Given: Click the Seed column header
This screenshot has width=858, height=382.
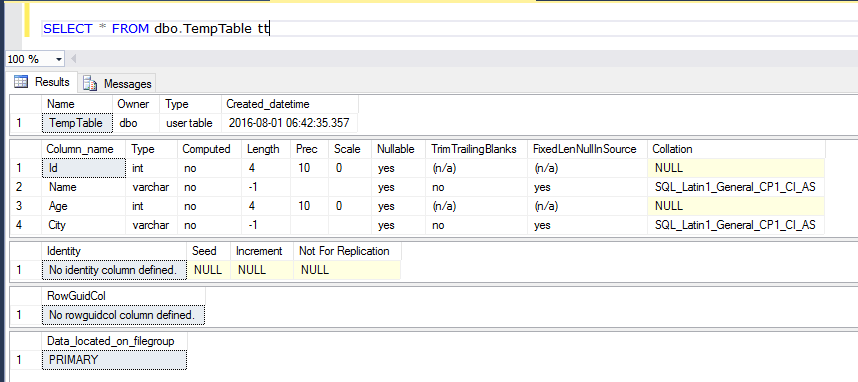Looking at the screenshot, I should coord(208,251).
